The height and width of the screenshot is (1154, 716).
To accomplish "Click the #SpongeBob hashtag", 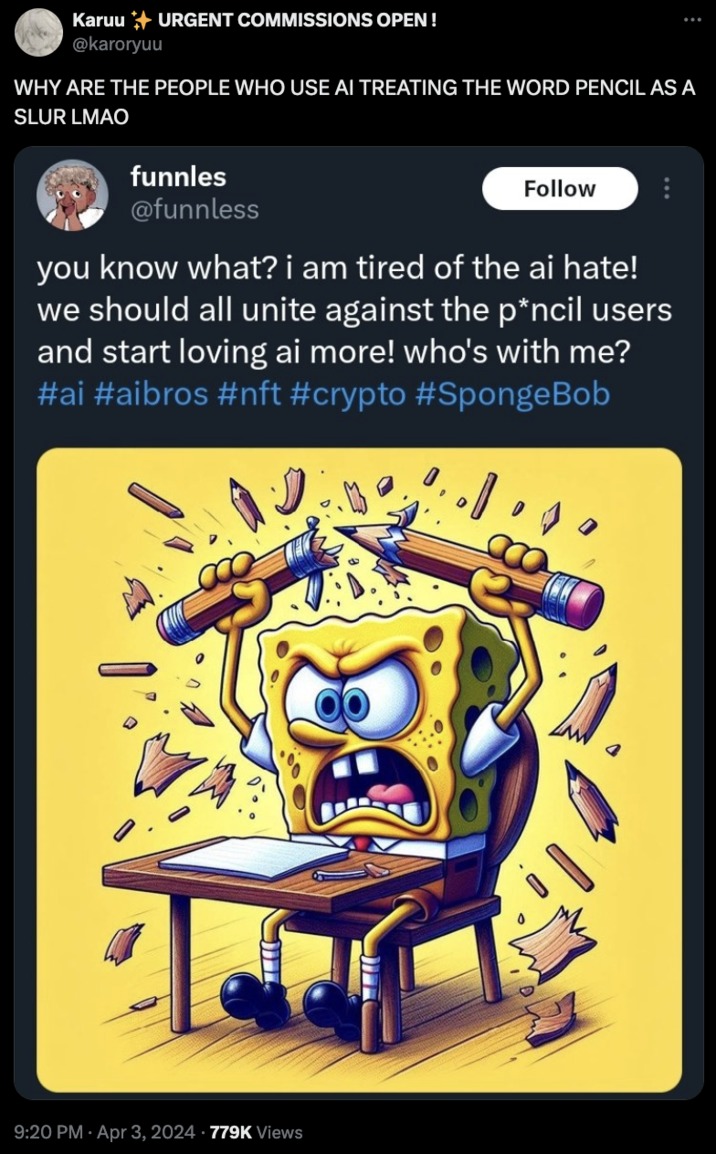I will (x=510, y=394).
